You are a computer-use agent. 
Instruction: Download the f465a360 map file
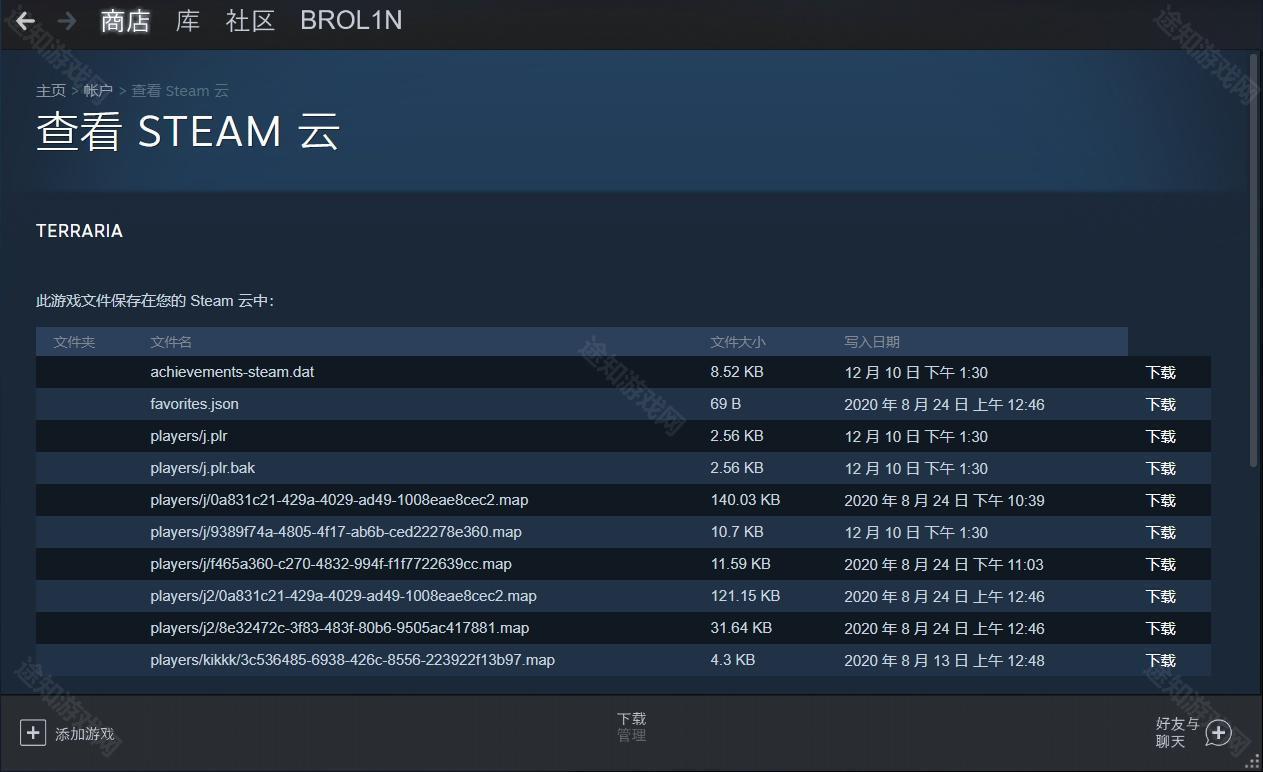[1161, 564]
